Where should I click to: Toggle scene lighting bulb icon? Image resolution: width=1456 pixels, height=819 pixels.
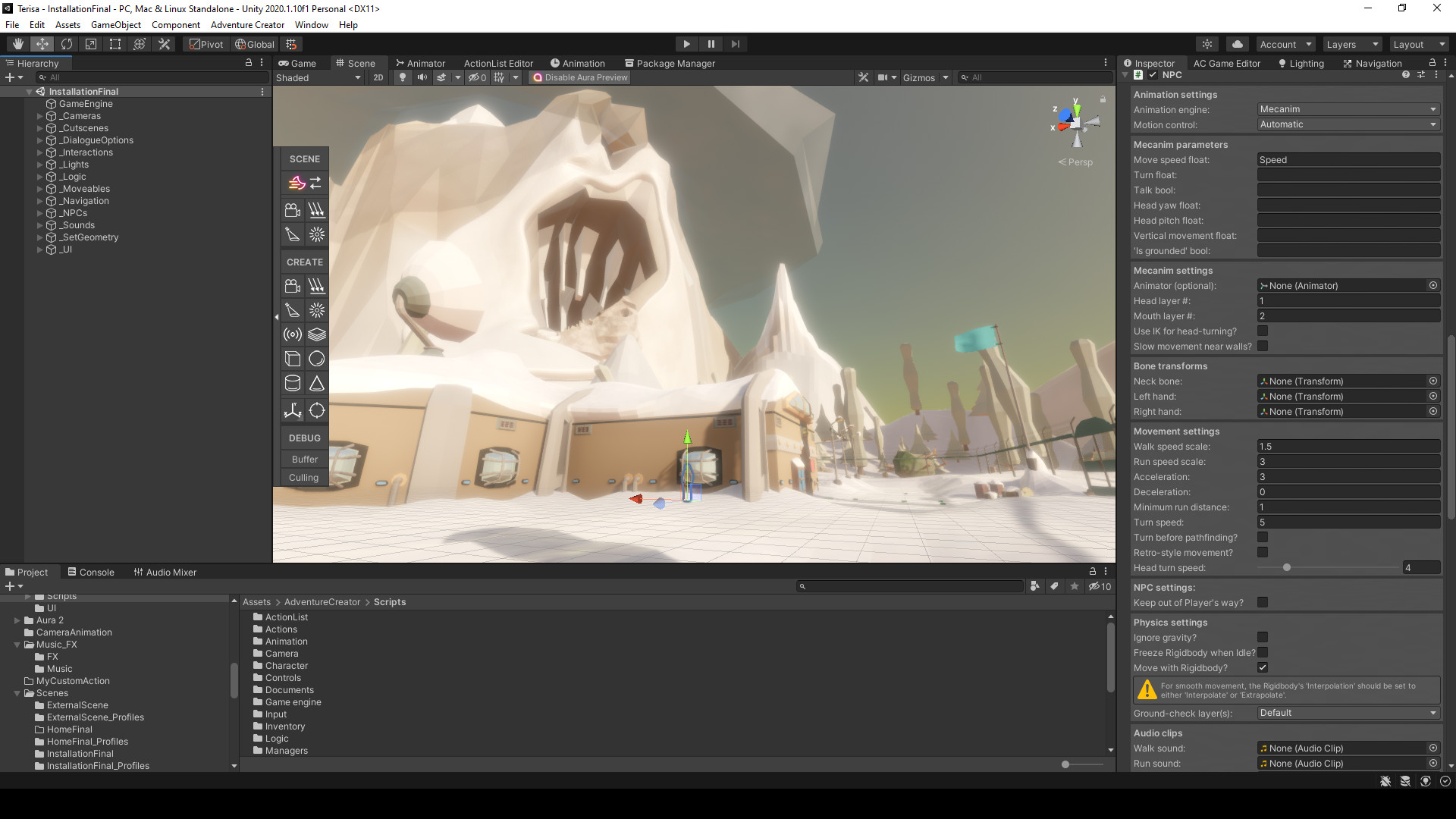pyautogui.click(x=403, y=77)
